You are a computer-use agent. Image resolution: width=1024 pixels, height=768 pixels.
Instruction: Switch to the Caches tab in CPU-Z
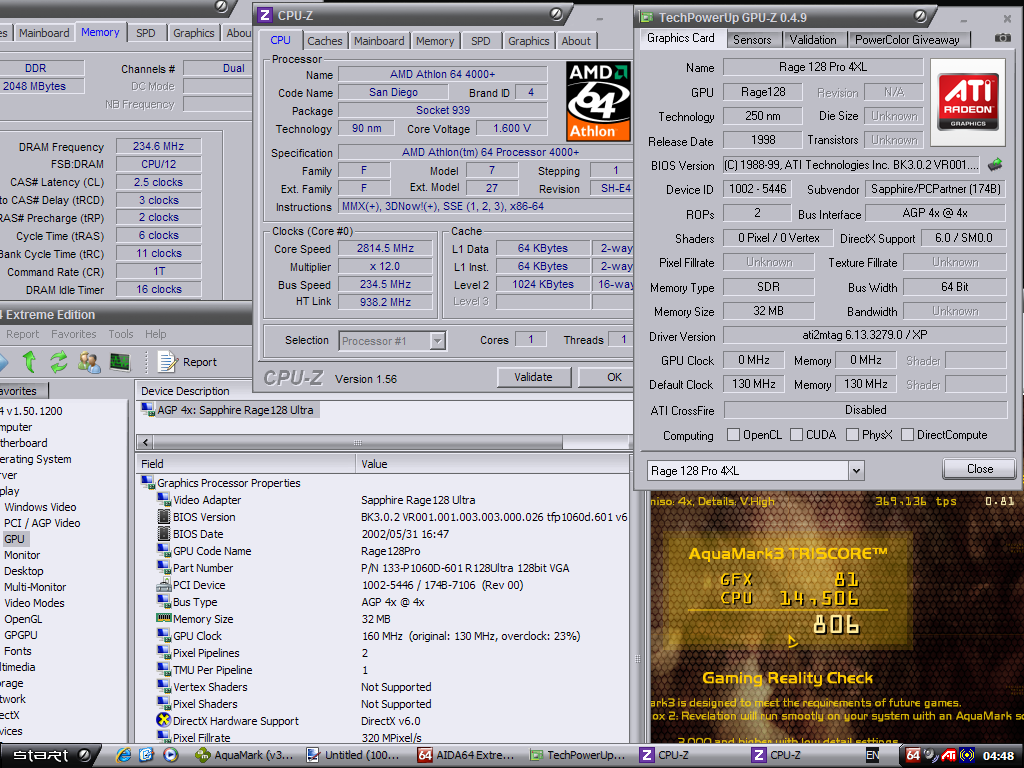pyautogui.click(x=325, y=40)
